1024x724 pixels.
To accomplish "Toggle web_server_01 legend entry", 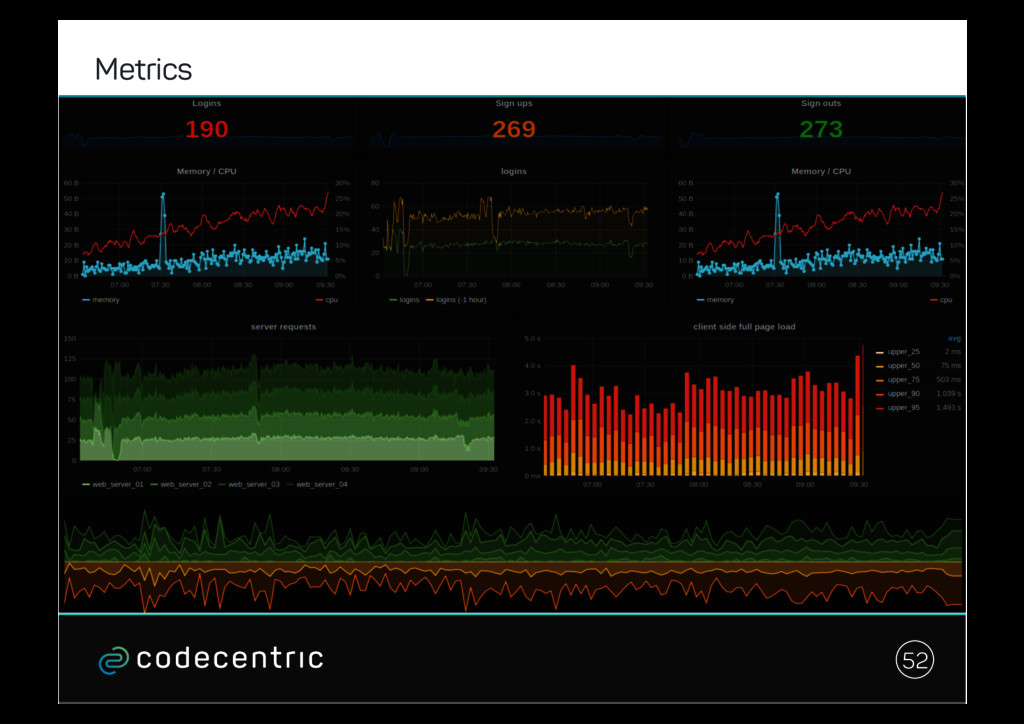I will [113, 484].
